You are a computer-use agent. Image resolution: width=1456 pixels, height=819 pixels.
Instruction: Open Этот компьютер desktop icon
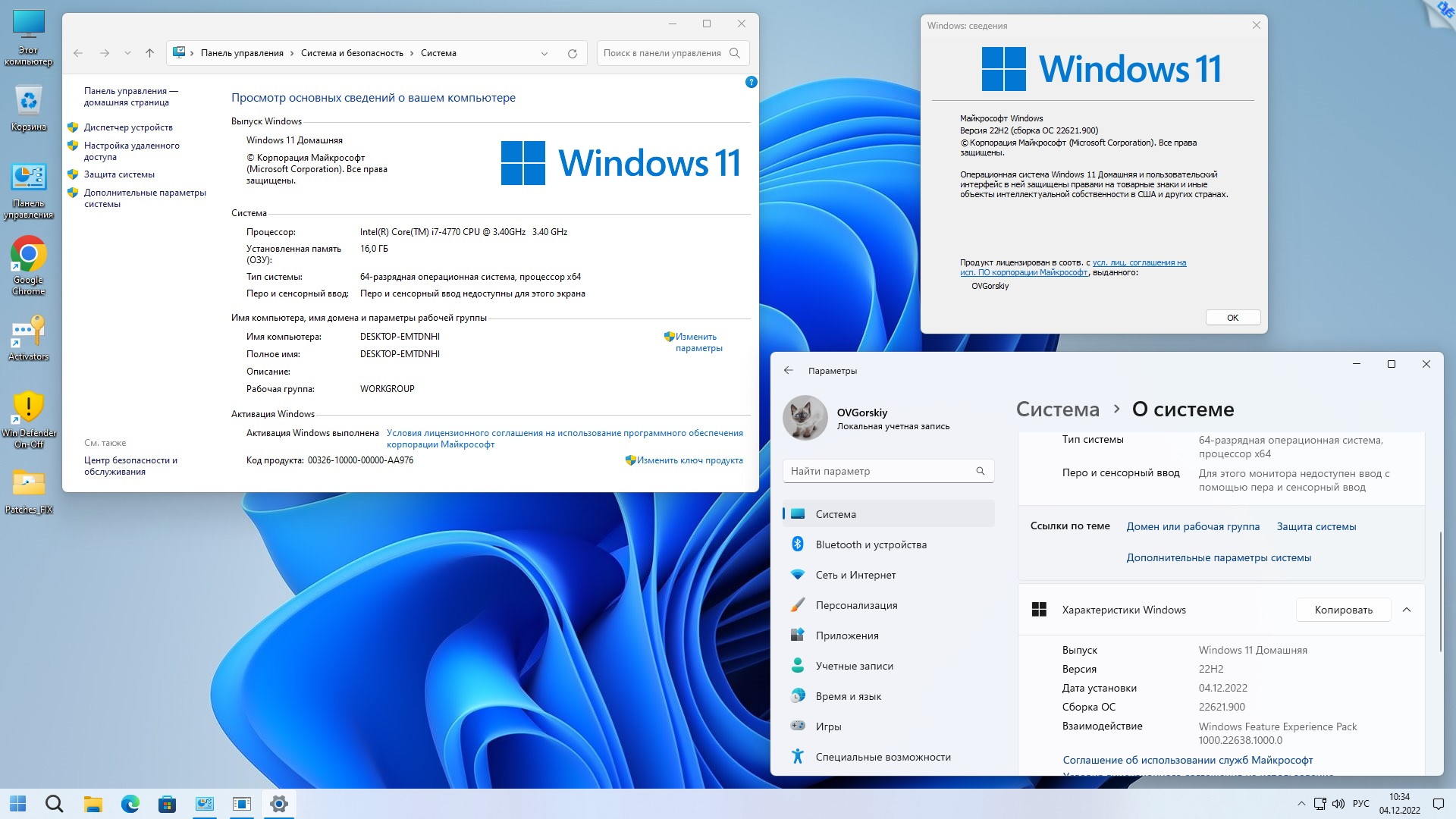click(28, 38)
